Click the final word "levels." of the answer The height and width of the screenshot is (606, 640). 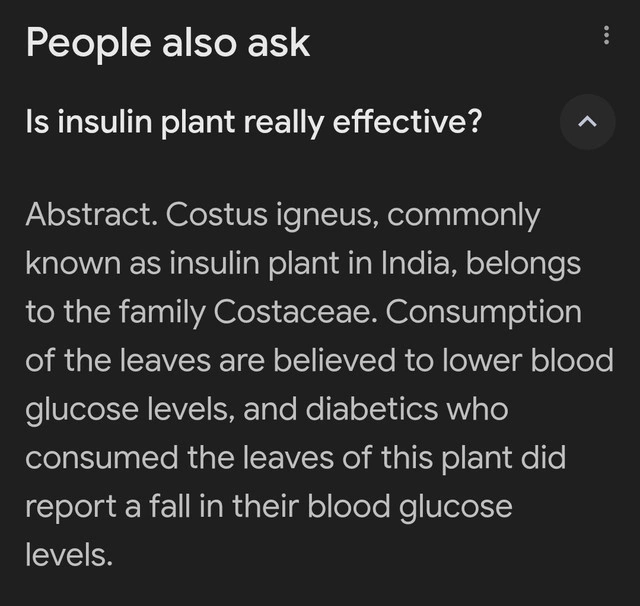click(x=69, y=555)
